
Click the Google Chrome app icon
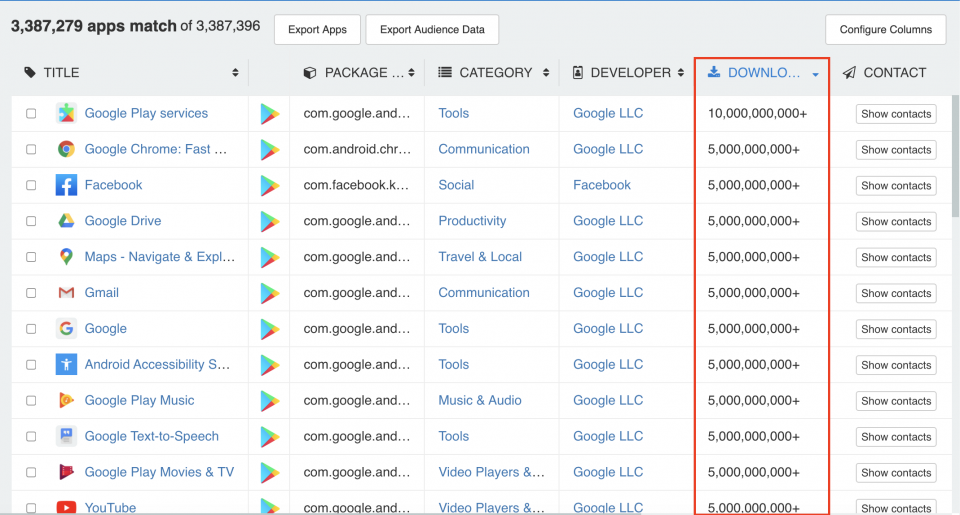click(66, 149)
